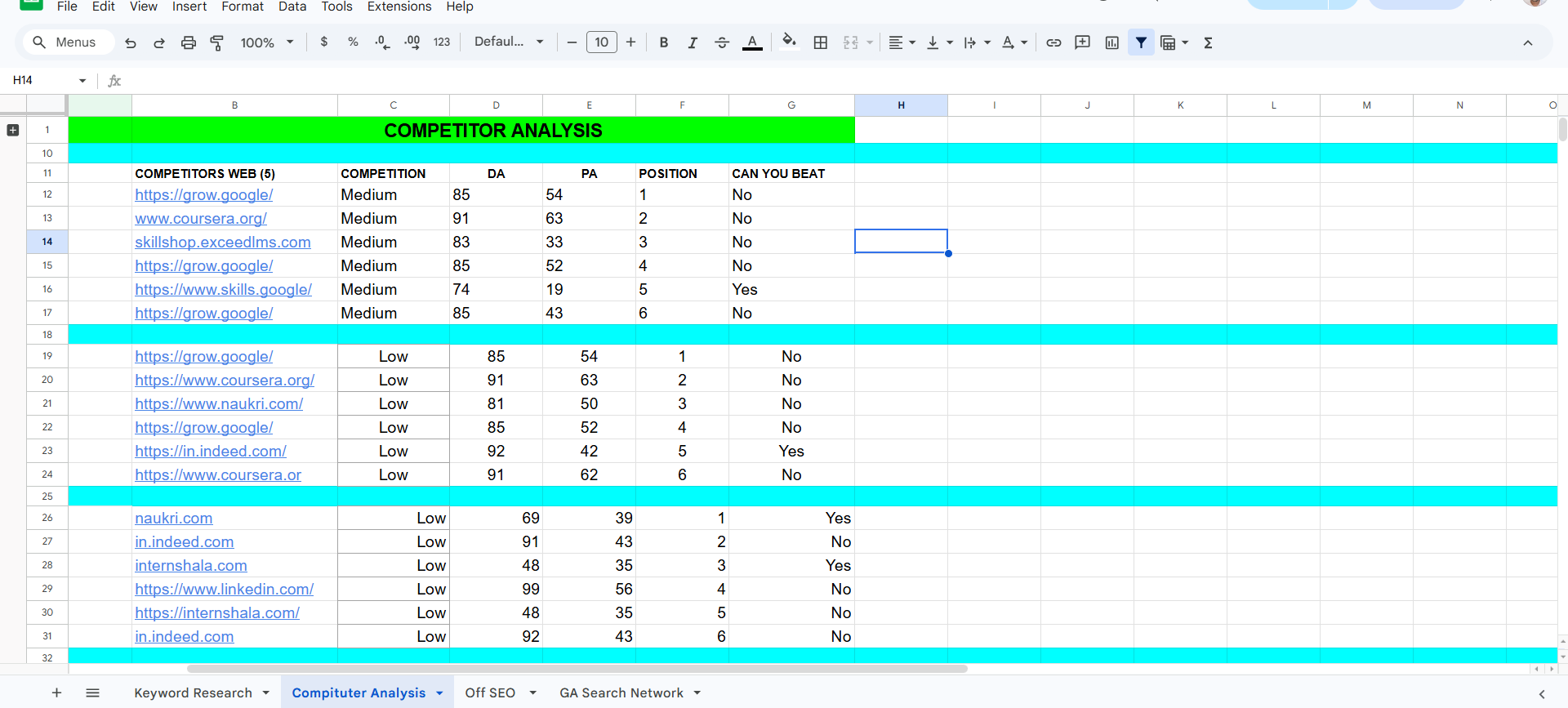Open the Default font dropdown

click(508, 42)
